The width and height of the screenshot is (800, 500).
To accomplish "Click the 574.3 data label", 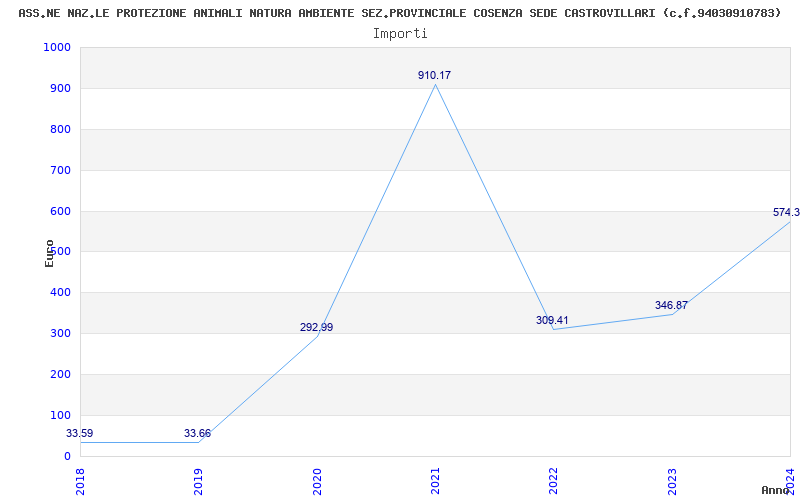I will pyautogui.click(x=786, y=213).
